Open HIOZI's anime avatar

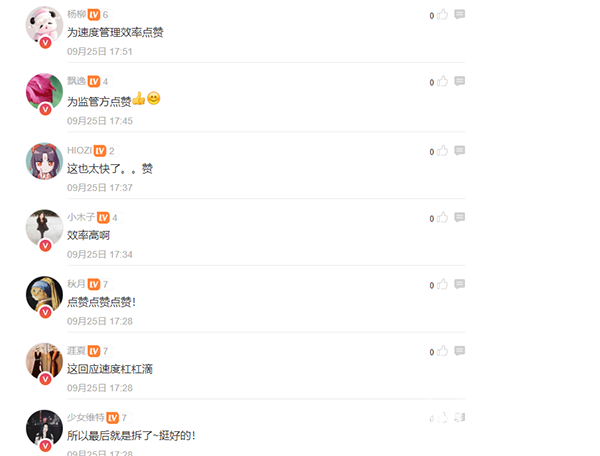point(44,161)
